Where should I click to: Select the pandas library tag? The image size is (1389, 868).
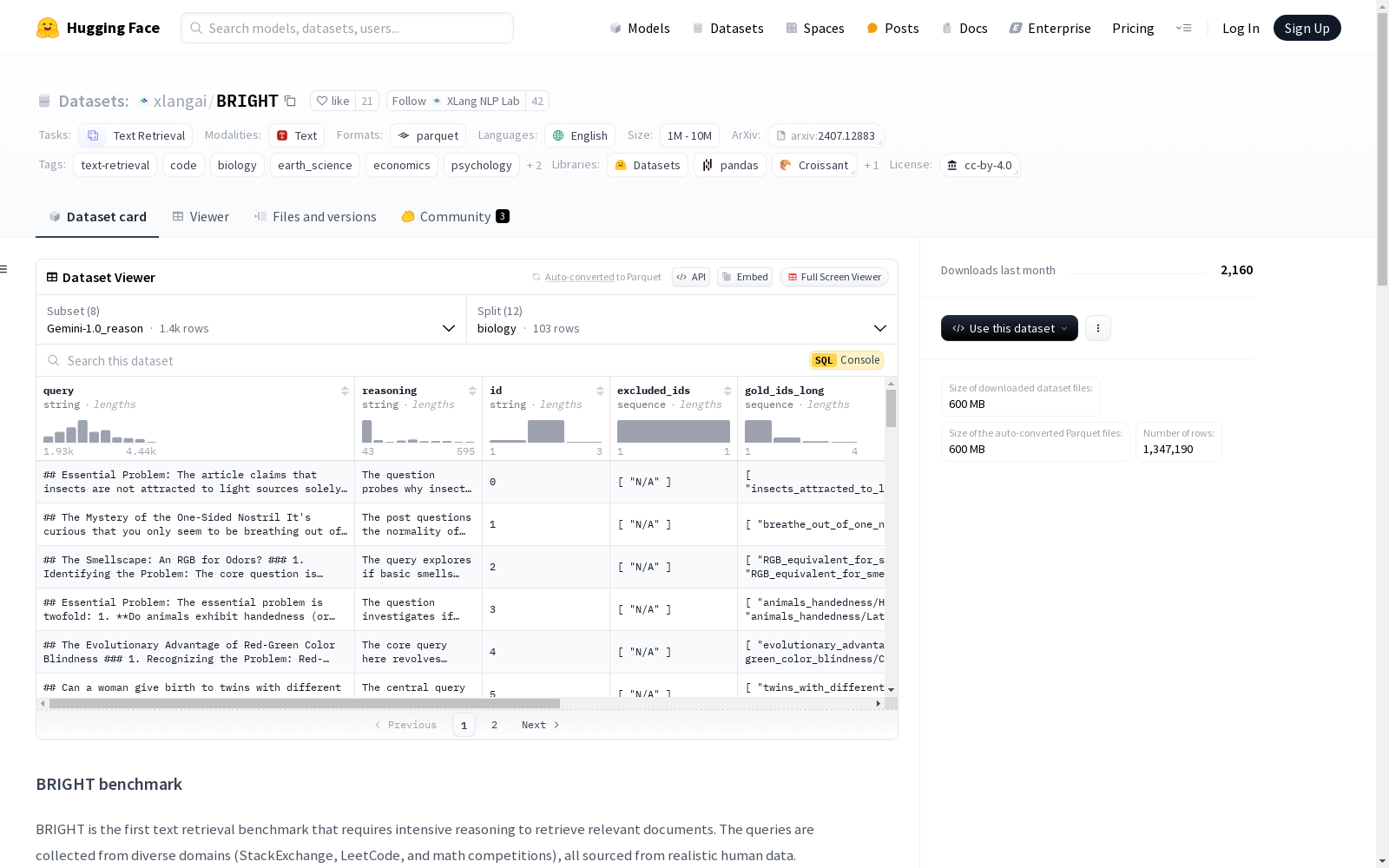click(730, 165)
